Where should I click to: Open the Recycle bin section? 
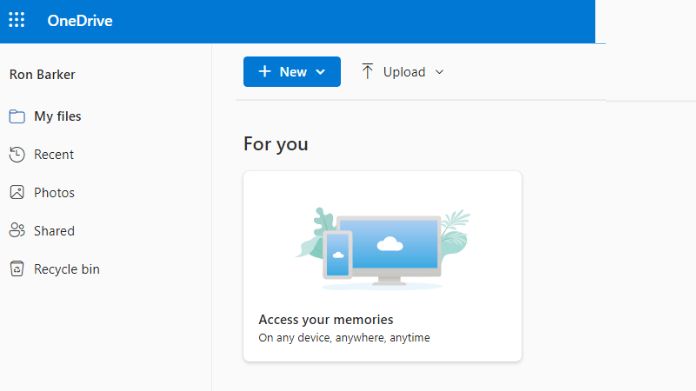(67, 269)
